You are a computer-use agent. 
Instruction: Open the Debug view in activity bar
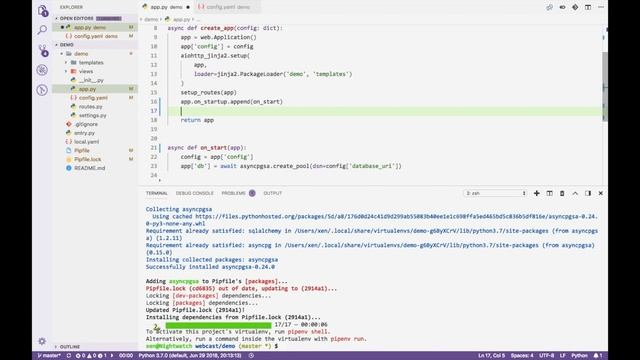coord(42,70)
